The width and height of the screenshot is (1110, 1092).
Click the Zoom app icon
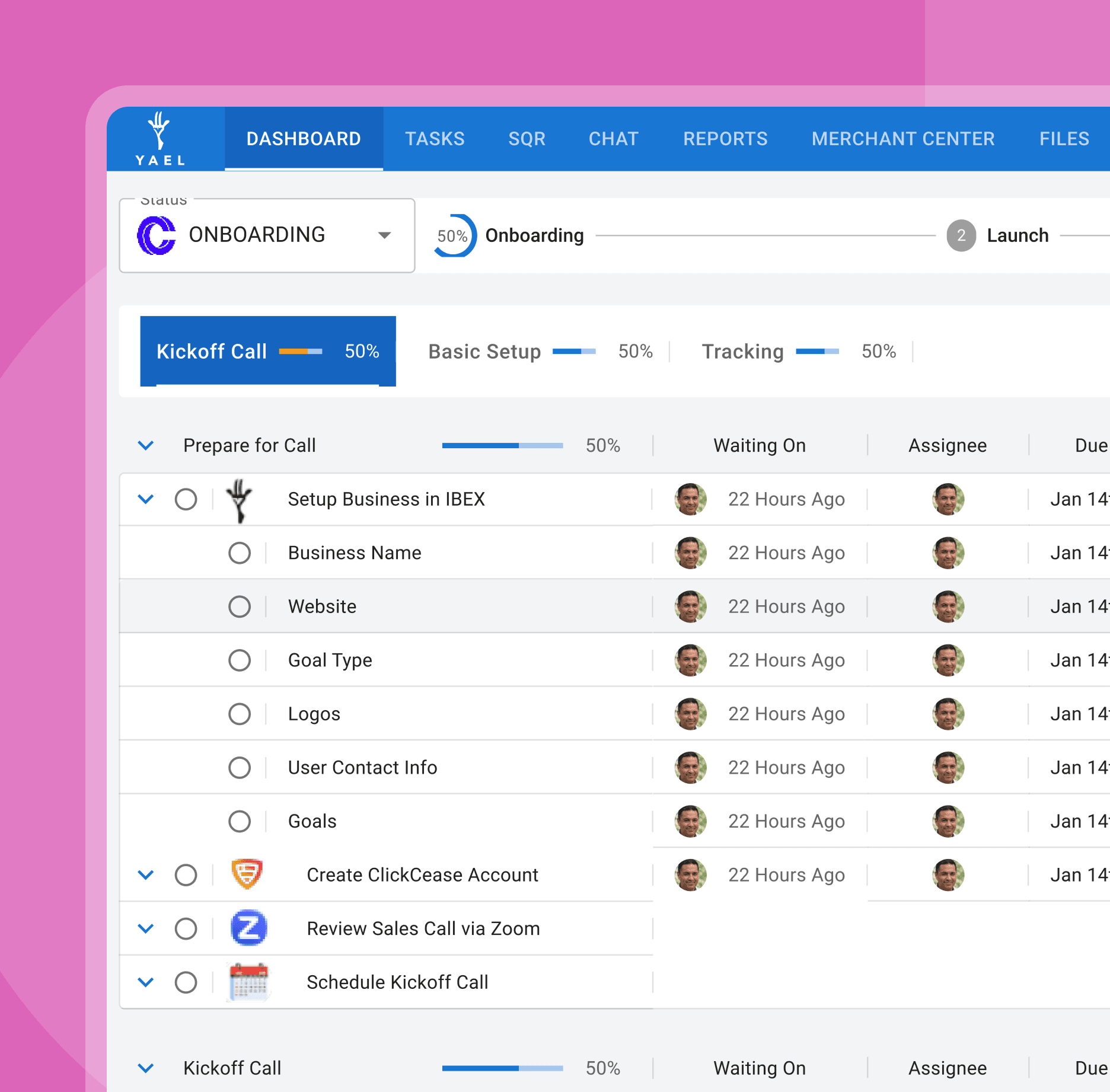coord(248,928)
